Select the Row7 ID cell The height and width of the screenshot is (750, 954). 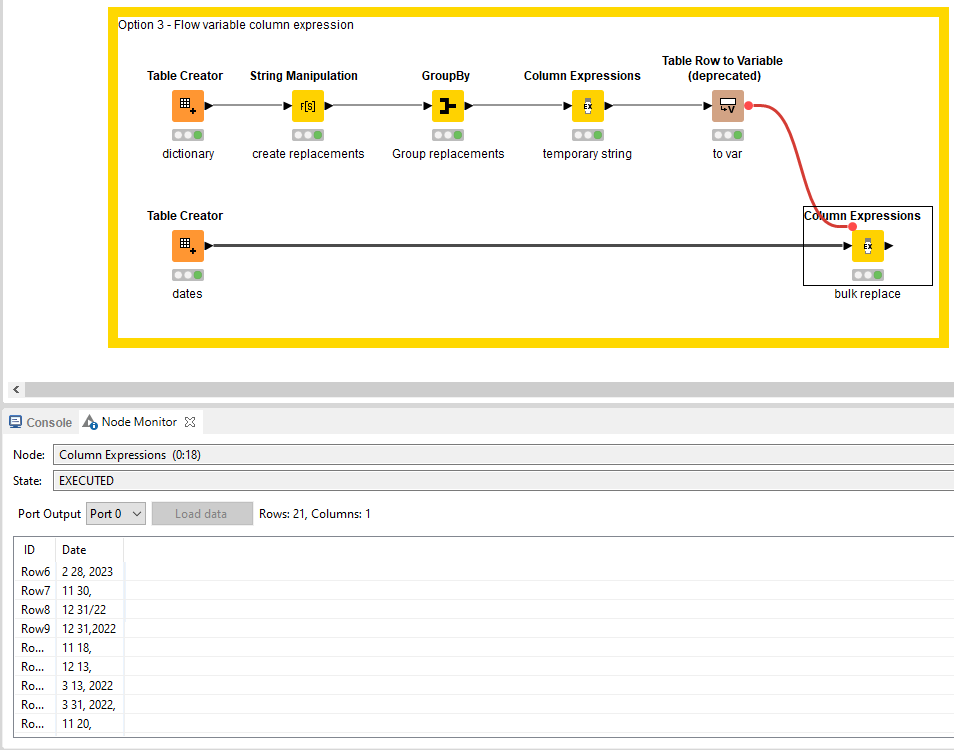35,591
